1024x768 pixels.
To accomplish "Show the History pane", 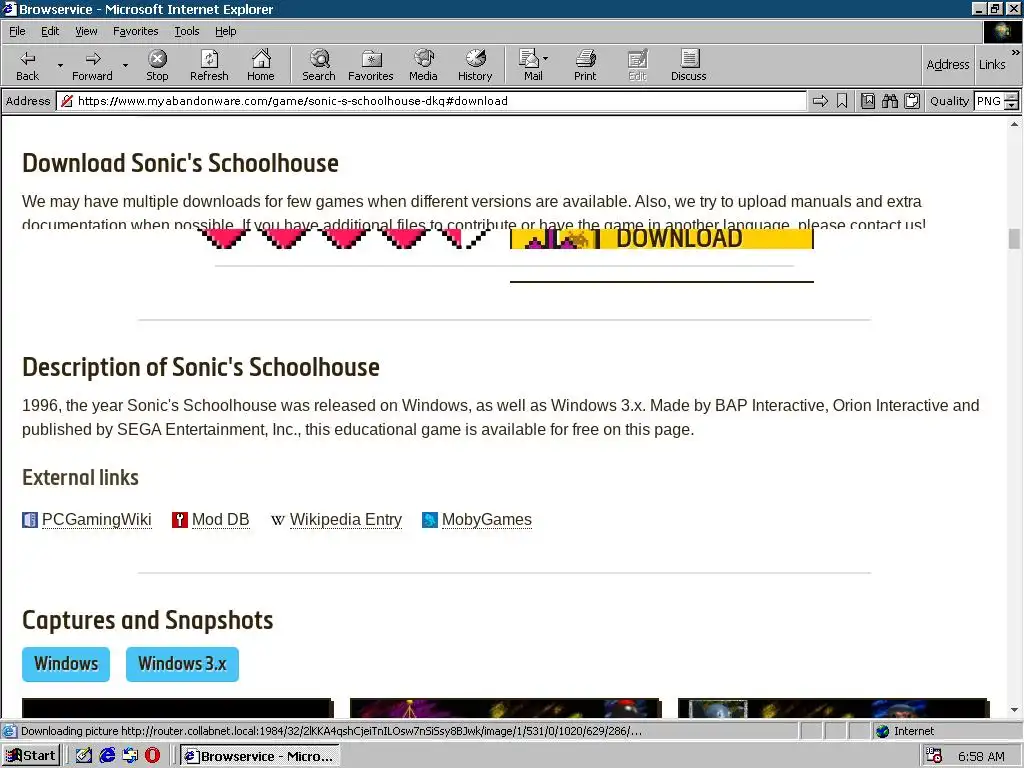I will point(475,65).
